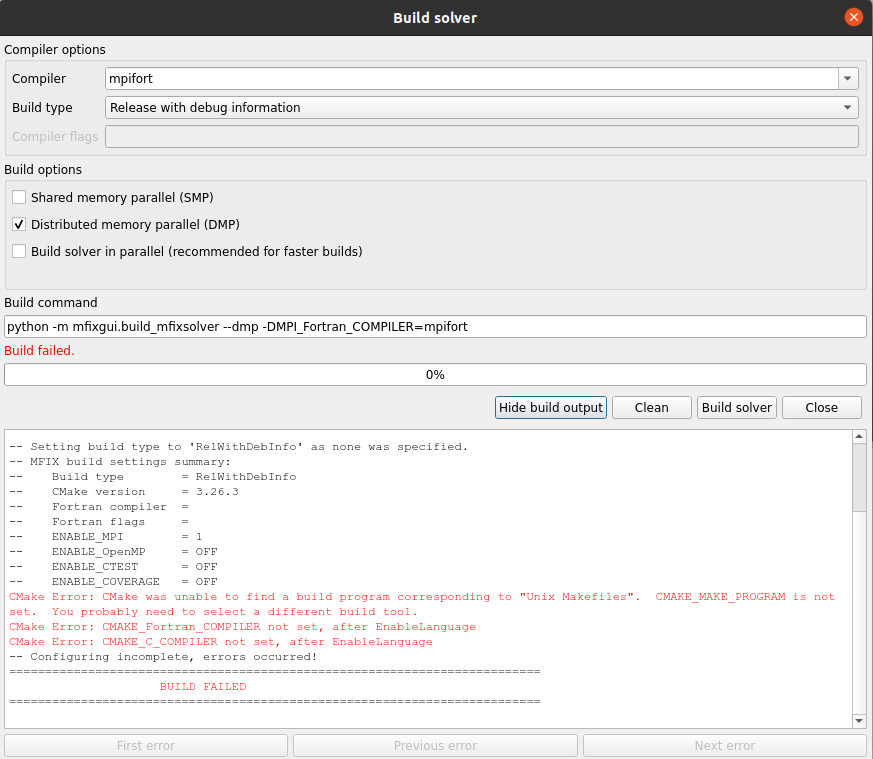
Task: Click the 'ENABLE_MPI = 1' output line
Action: click(106, 537)
